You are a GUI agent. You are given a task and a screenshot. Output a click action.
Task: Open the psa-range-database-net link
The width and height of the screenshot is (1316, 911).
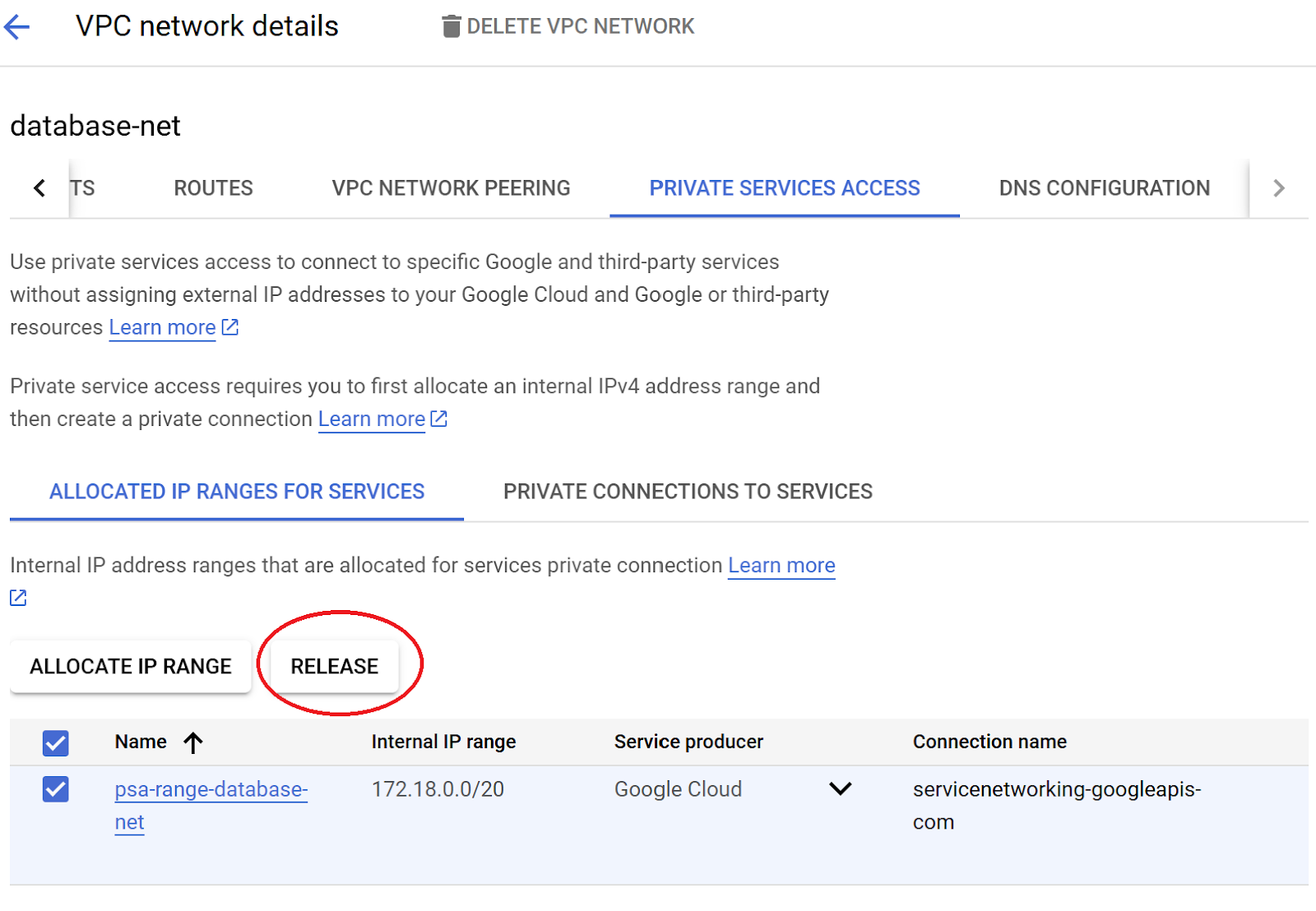coord(211,790)
